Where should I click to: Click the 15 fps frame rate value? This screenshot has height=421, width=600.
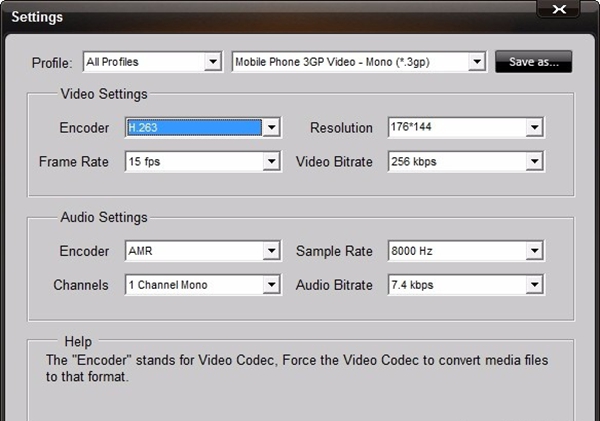click(x=194, y=161)
